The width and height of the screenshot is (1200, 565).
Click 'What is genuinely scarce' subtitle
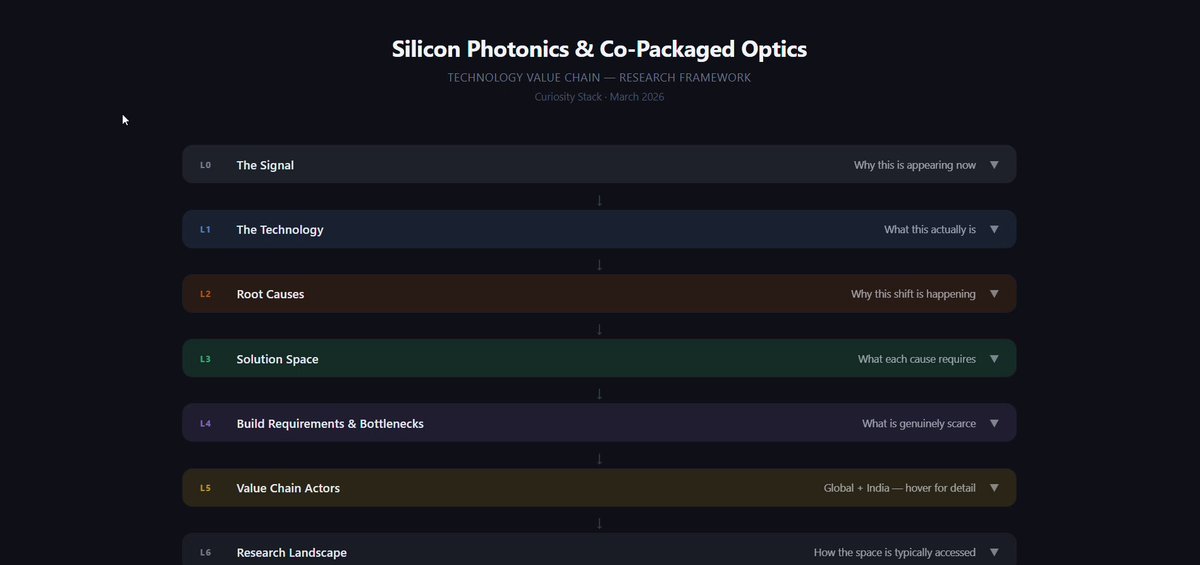pyautogui.click(x=919, y=423)
